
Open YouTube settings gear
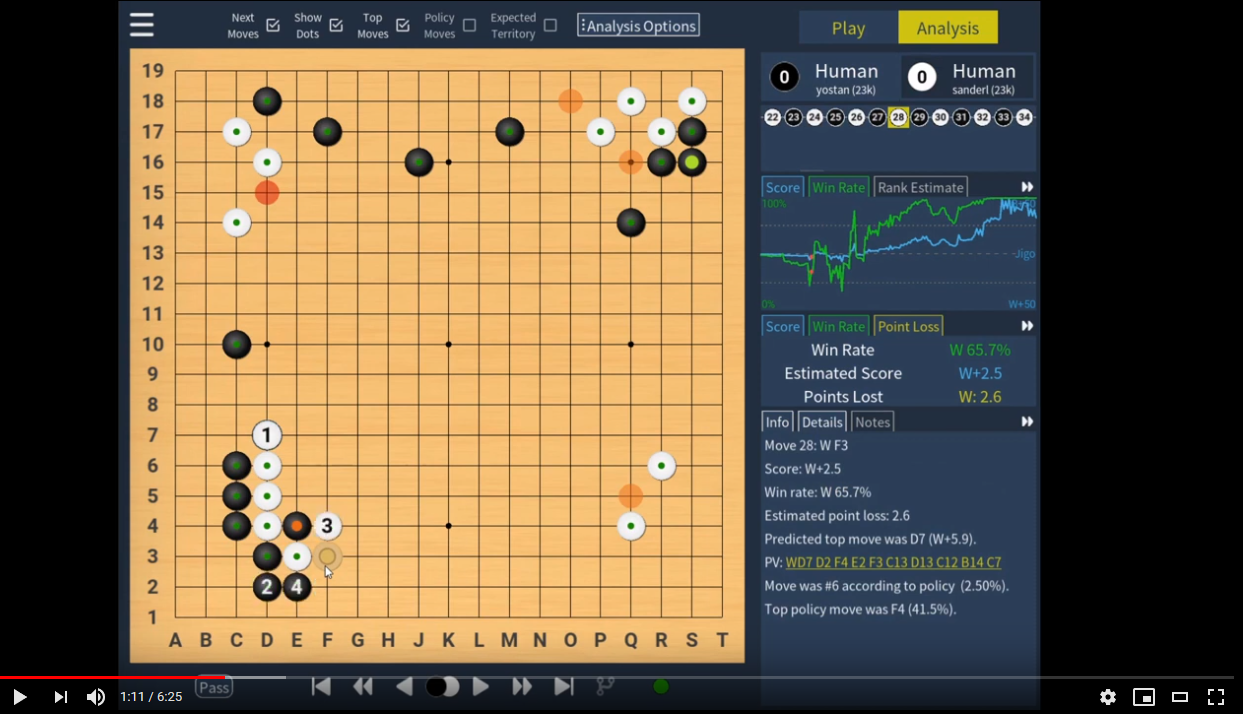1108,697
